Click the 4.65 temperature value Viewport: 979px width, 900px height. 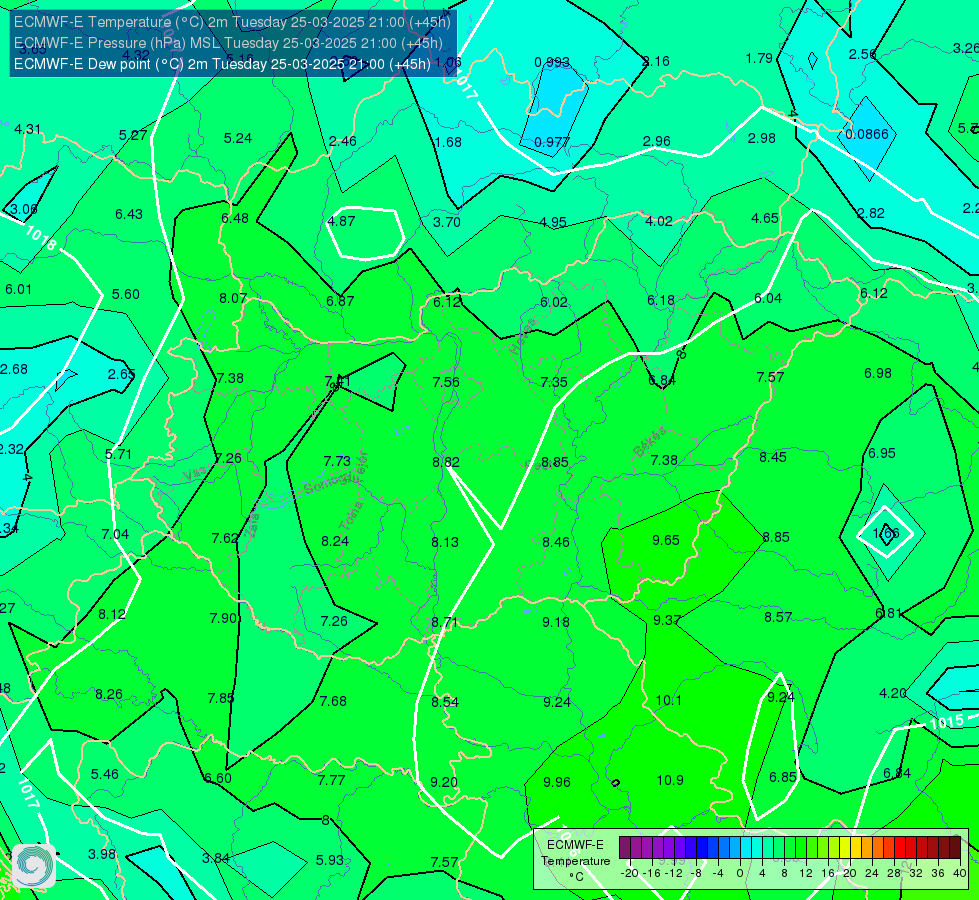point(765,219)
